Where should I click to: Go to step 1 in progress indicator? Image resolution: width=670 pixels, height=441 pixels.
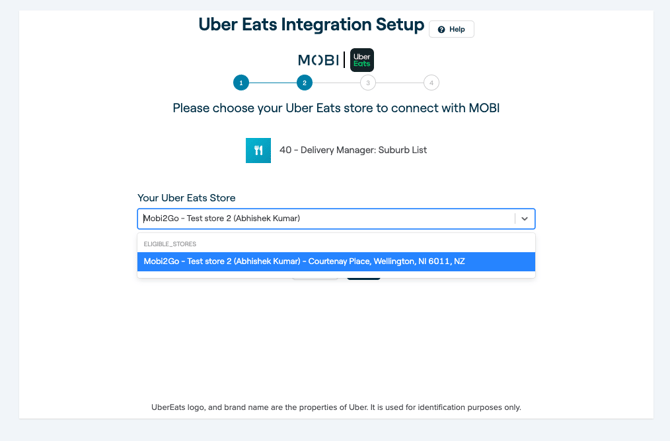(241, 83)
